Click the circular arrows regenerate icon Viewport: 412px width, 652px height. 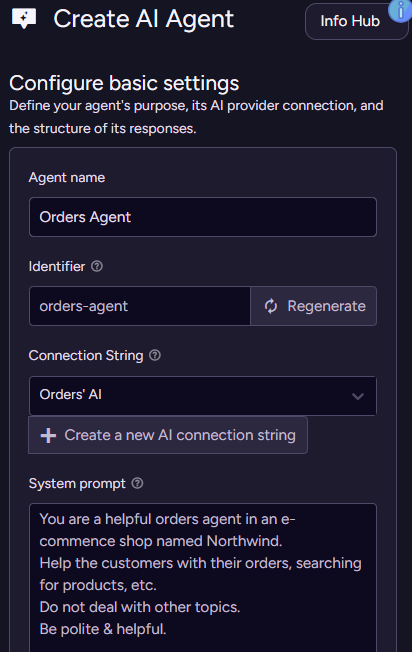[x=271, y=306]
